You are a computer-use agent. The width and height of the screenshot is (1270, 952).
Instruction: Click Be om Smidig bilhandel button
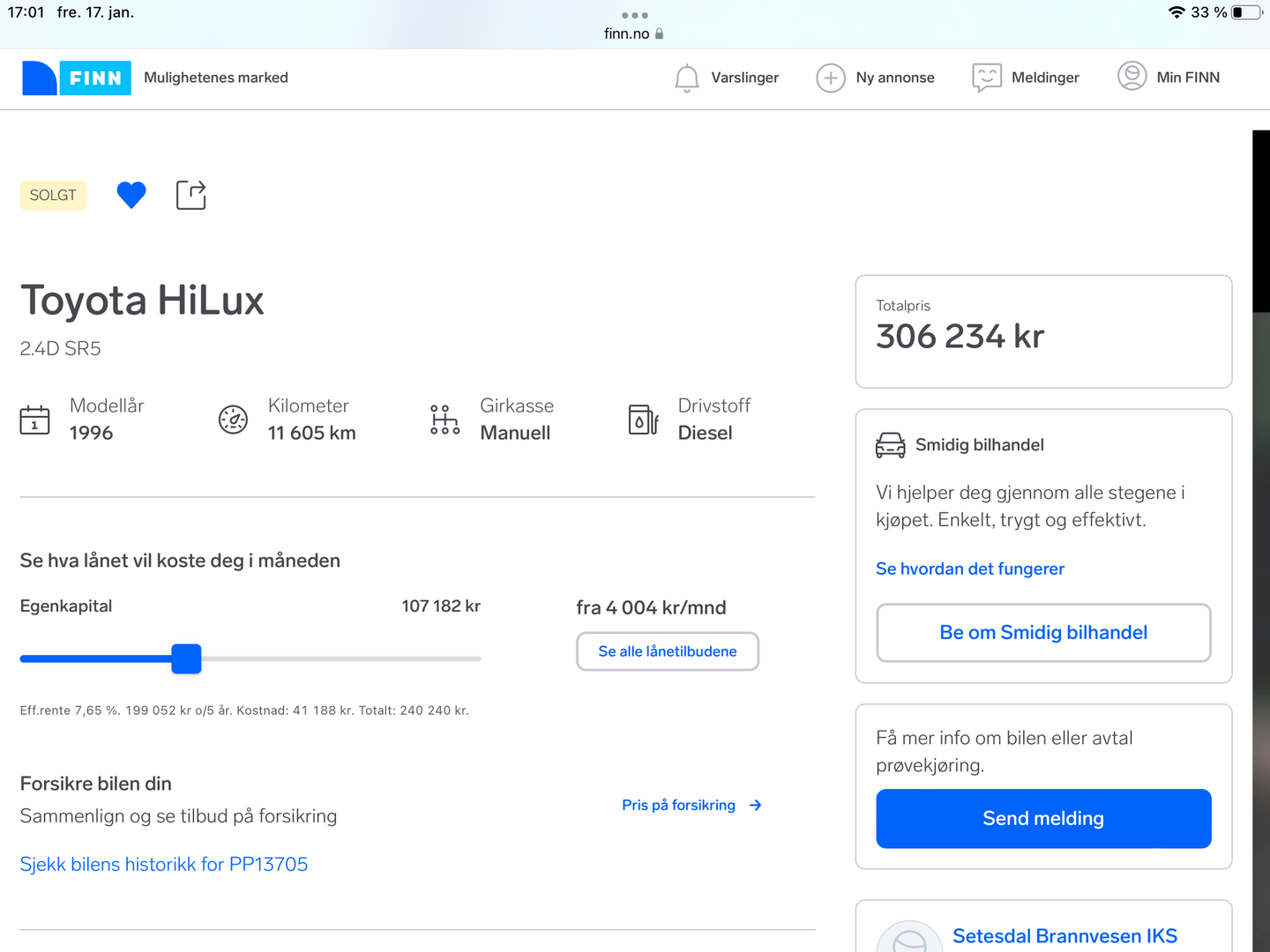pyautogui.click(x=1043, y=632)
